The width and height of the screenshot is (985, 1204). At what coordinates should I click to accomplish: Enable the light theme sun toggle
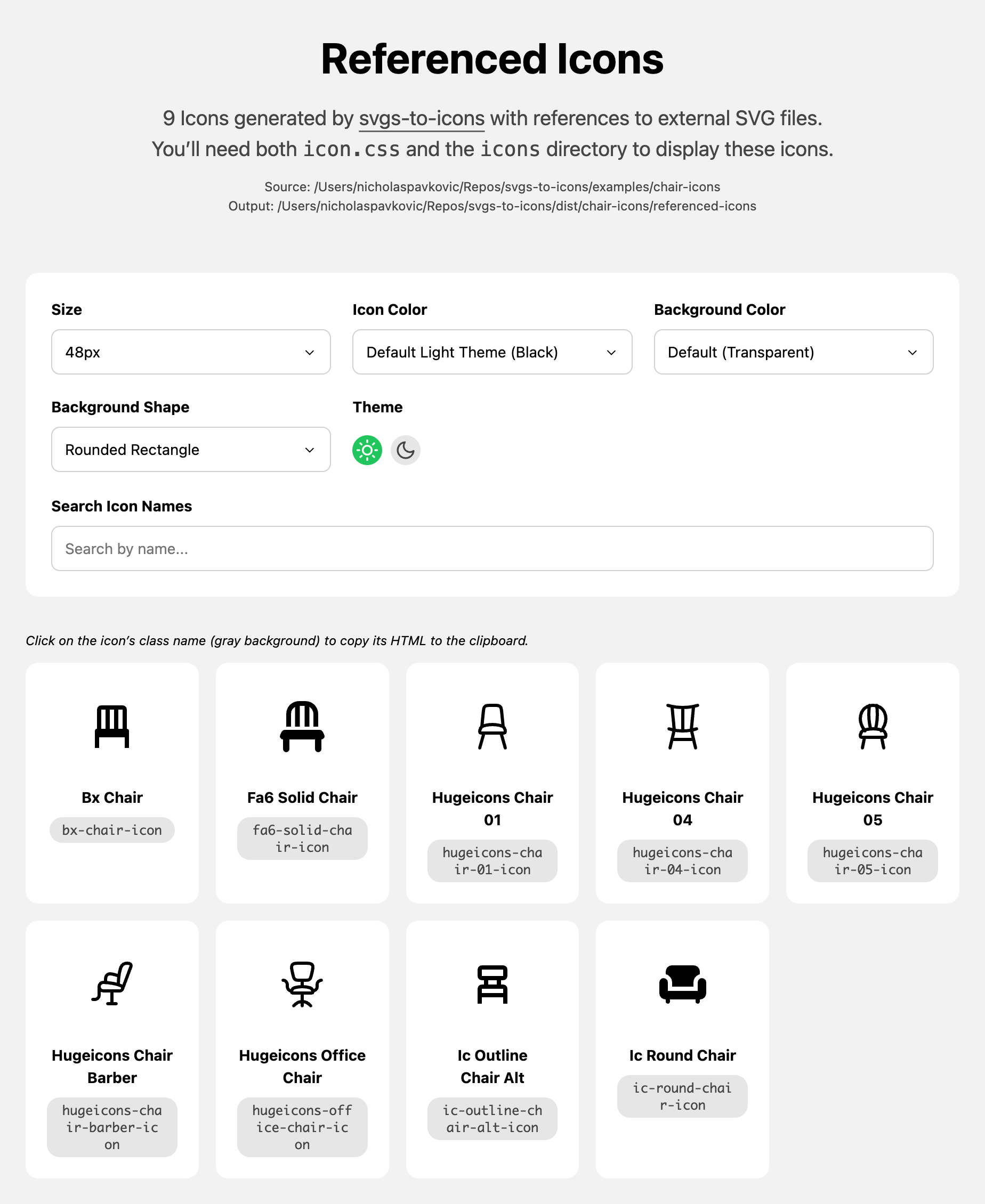[367, 450]
